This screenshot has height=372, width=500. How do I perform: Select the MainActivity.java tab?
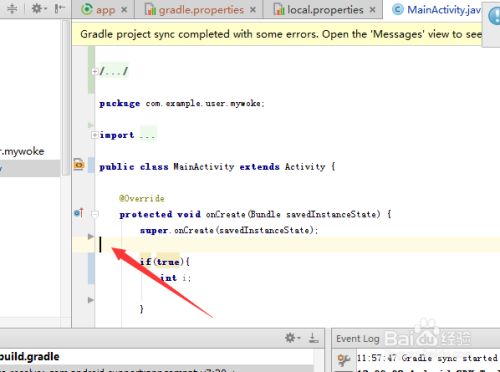click(437, 10)
